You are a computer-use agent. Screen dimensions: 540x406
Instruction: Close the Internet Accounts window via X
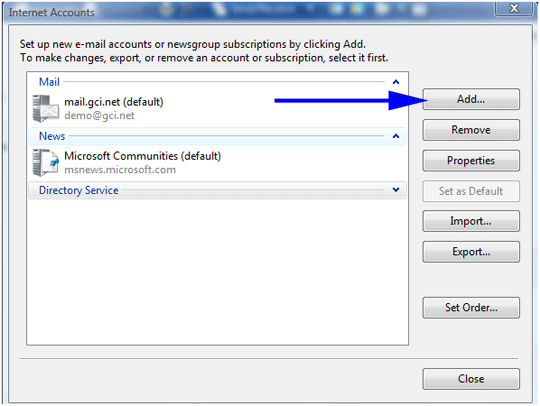(513, 8)
